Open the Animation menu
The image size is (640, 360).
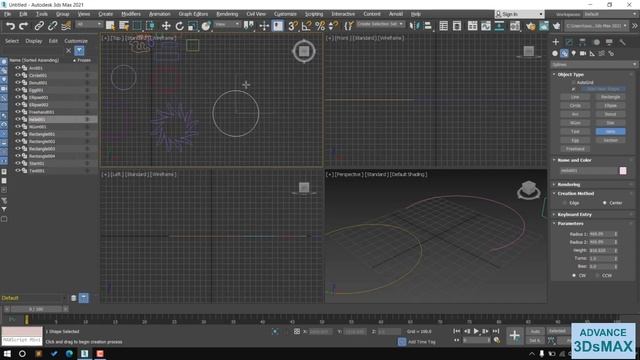160,14
